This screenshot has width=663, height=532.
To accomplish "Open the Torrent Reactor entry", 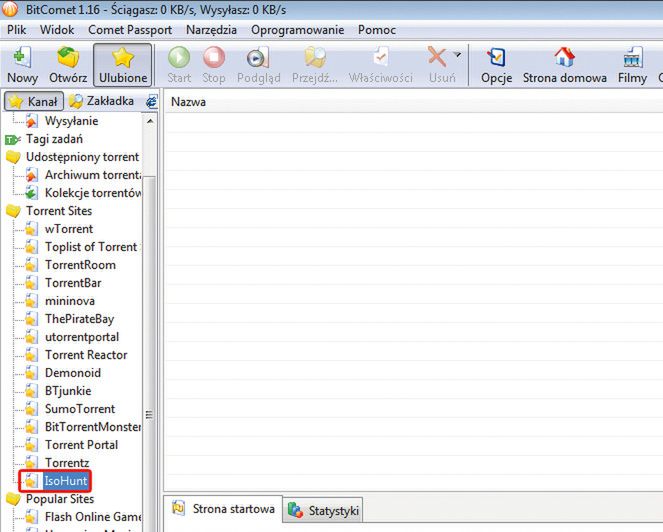I will click(86, 355).
